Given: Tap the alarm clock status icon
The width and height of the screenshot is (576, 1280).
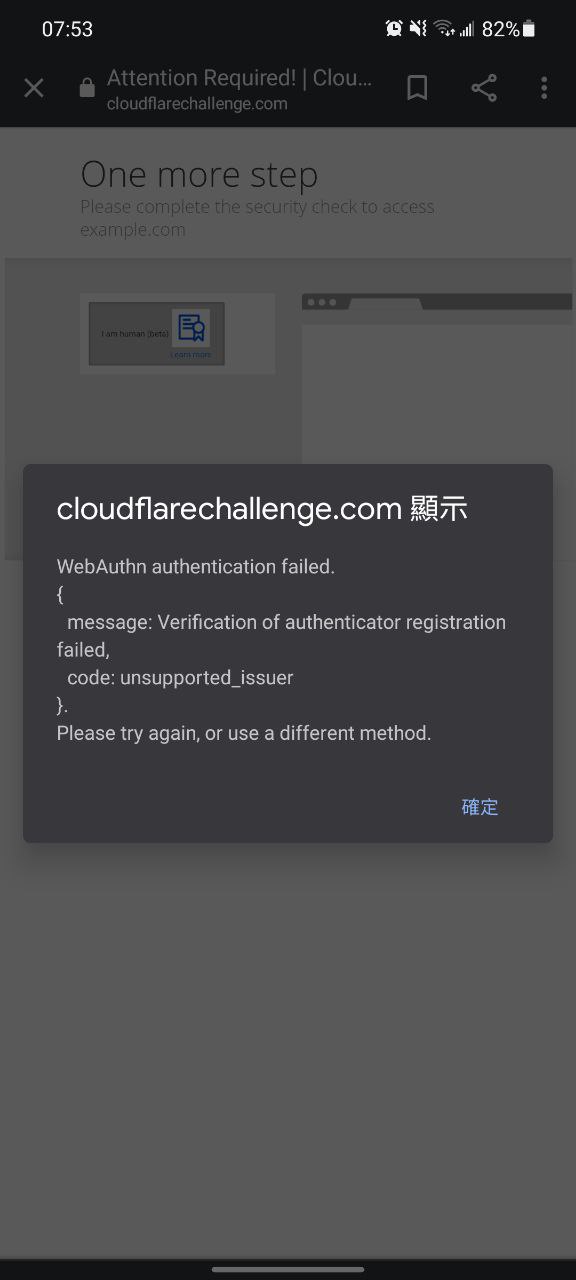Looking at the screenshot, I should tap(394, 29).
